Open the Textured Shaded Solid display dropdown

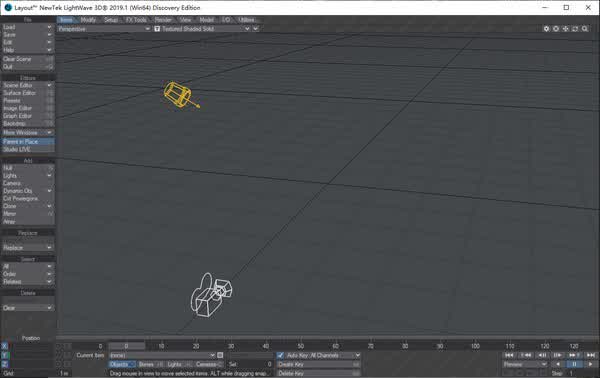click(x=202, y=29)
